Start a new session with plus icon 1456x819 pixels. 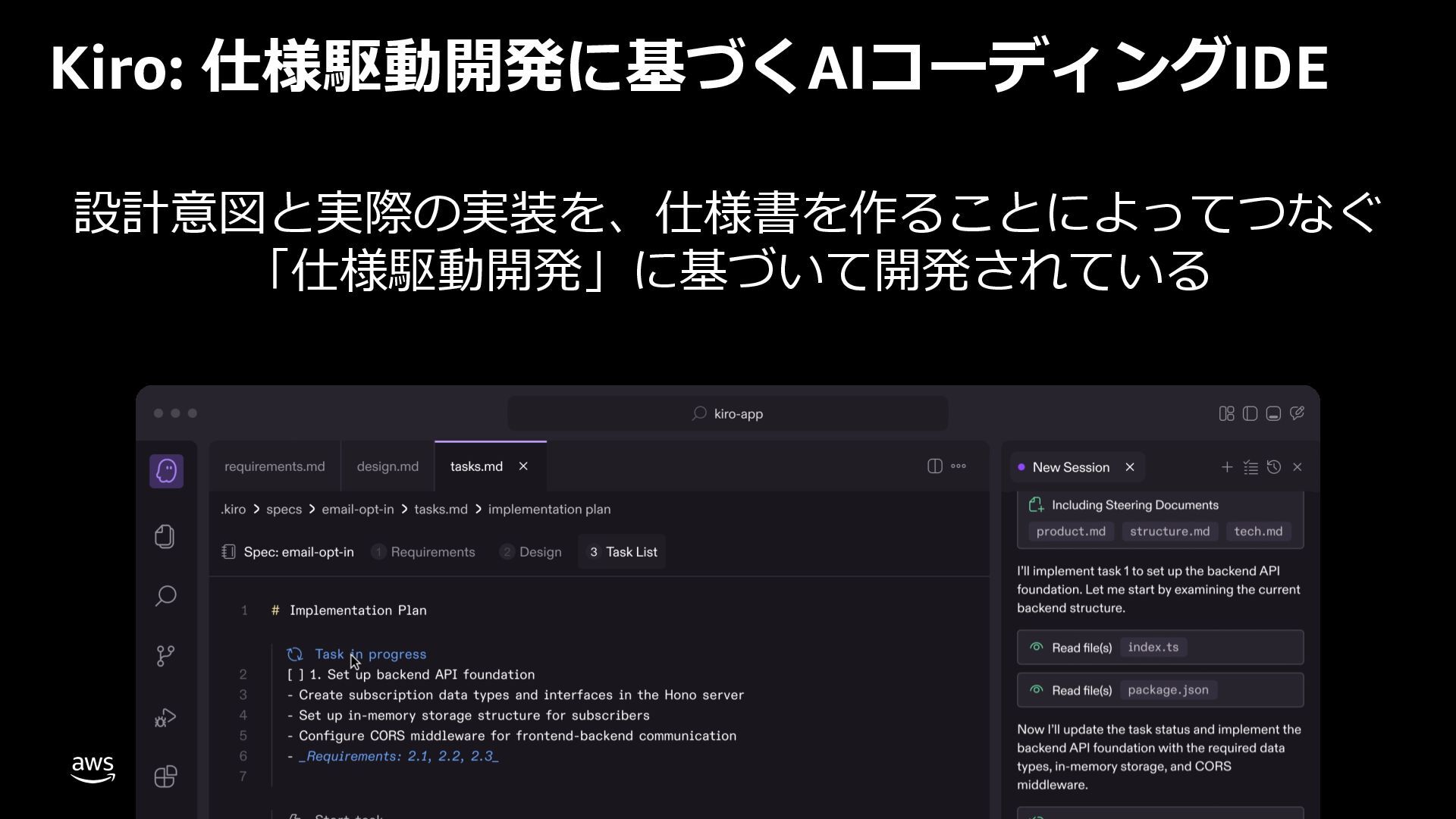pyautogui.click(x=1227, y=467)
